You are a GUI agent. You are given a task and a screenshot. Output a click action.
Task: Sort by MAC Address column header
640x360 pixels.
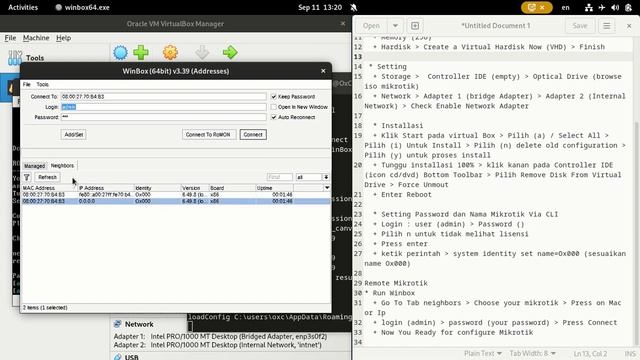click(49, 188)
